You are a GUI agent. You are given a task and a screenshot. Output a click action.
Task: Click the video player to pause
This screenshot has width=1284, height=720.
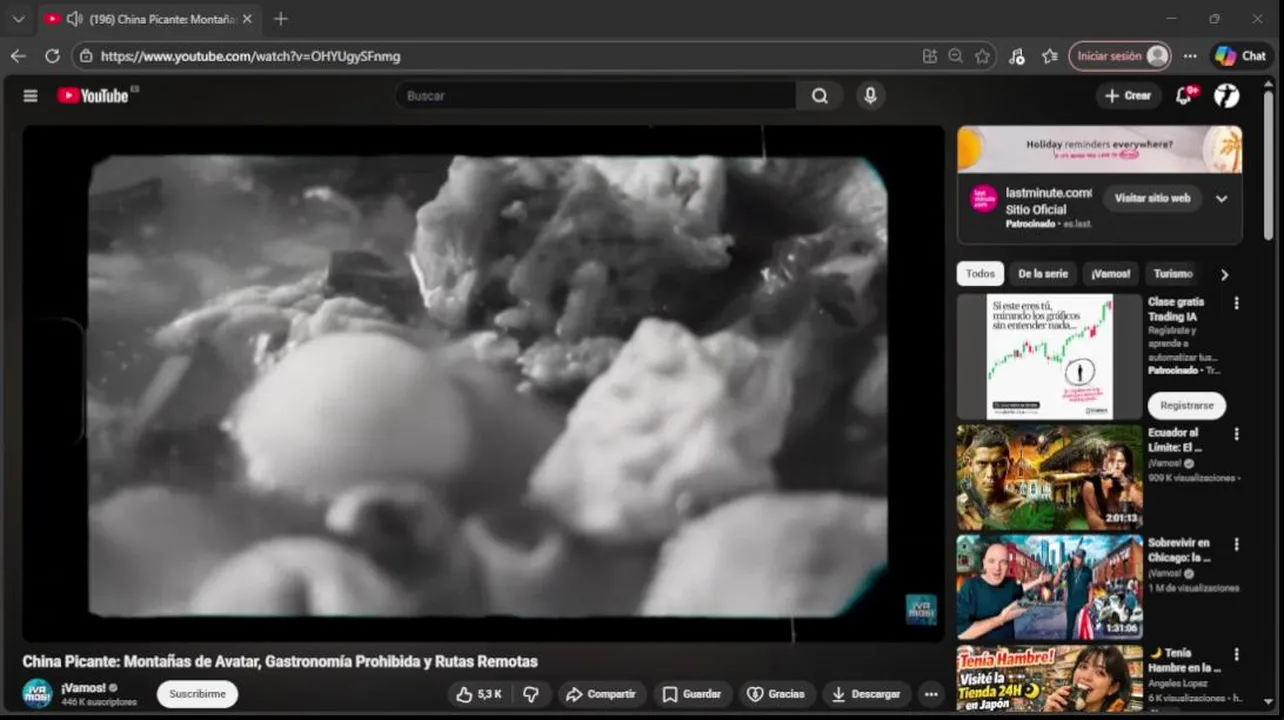click(x=483, y=384)
